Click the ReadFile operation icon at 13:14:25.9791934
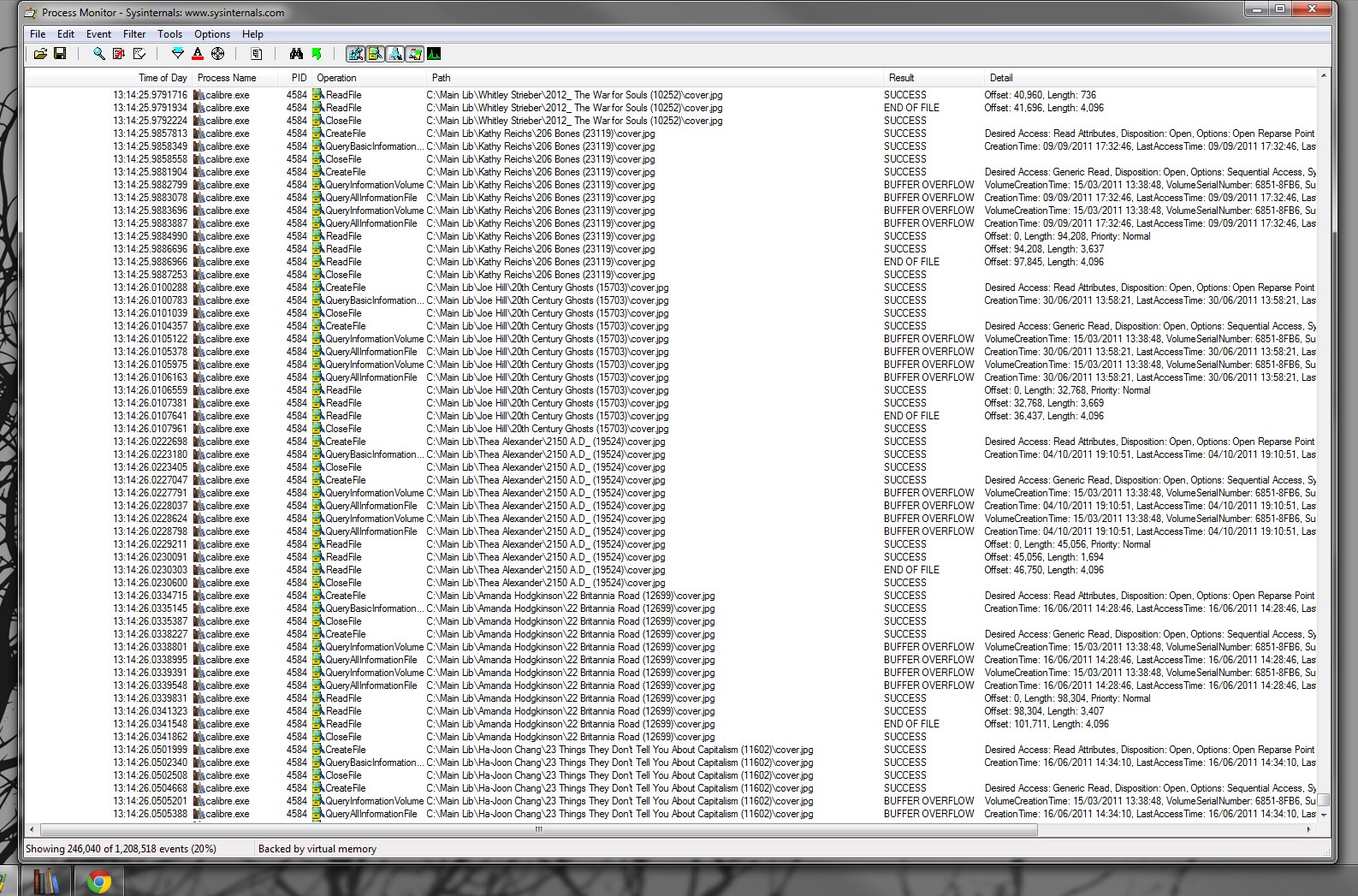Image resolution: width=1358 pixels, height=896 pixels. [318, 108]
